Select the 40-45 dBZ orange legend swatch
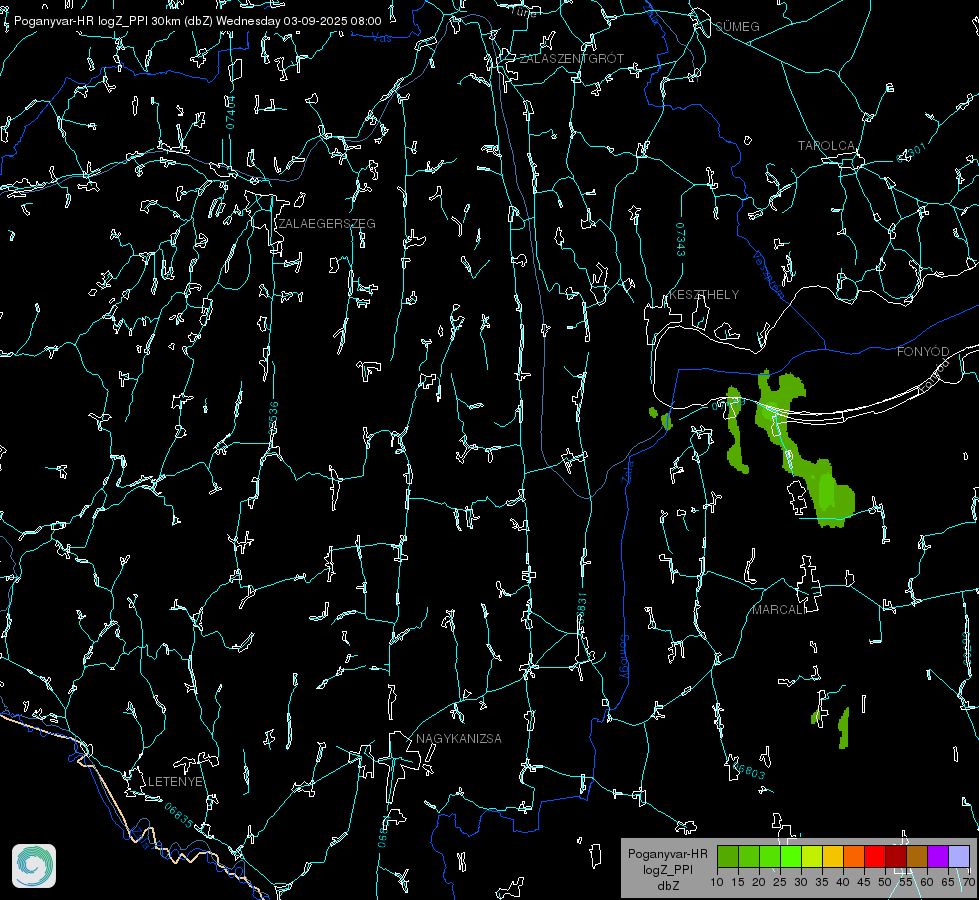The height and width of the screenshot is (900, 979). [854, 856]
